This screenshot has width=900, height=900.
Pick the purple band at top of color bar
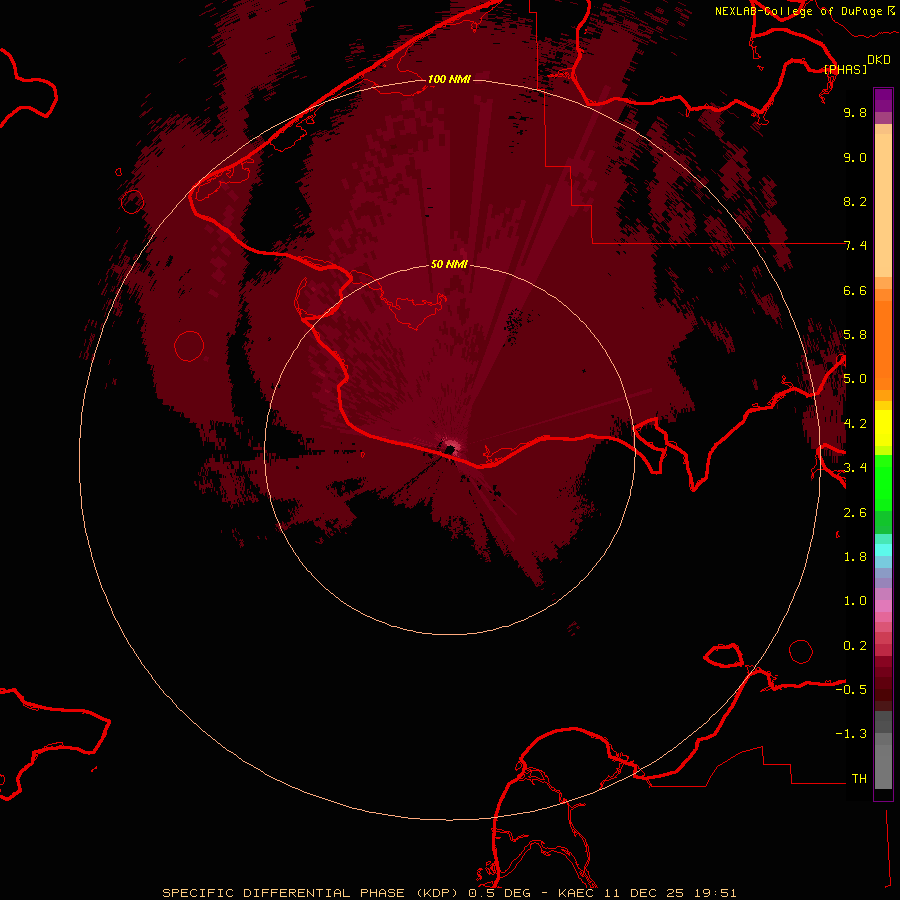pos(883,100)
